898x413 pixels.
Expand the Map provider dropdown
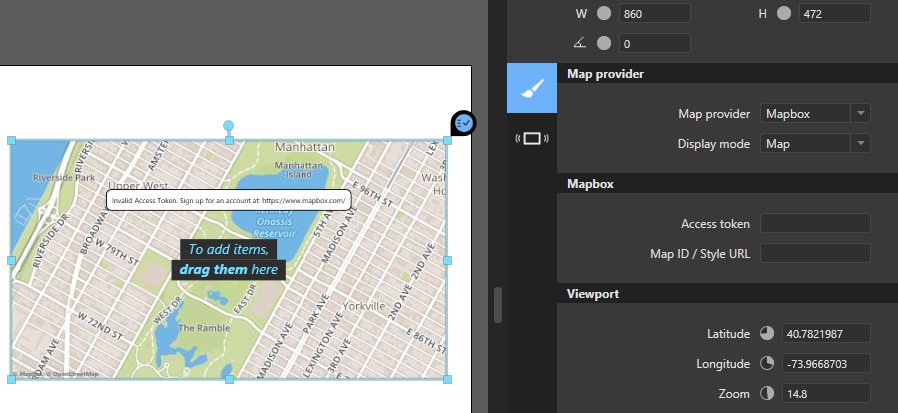pos(815,114)
